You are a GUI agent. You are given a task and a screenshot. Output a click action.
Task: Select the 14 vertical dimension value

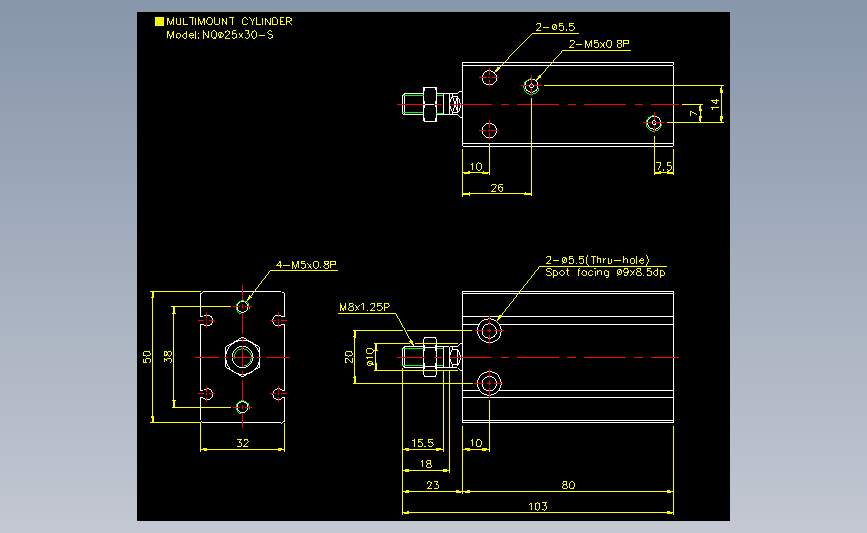pyautogui.click(x=715, y=103)
